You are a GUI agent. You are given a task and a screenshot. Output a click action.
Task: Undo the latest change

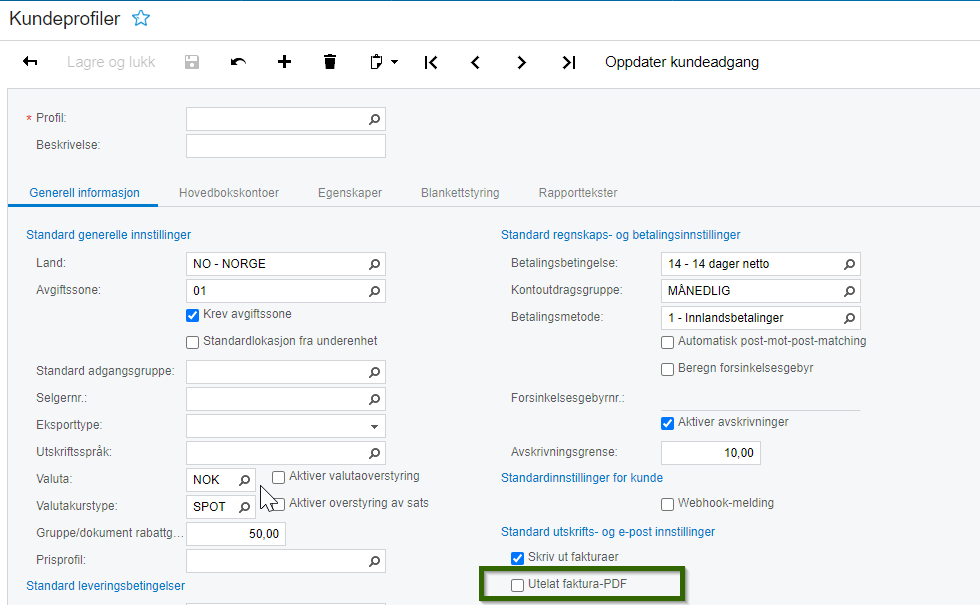pyautogui.click(x=237, y=62)
